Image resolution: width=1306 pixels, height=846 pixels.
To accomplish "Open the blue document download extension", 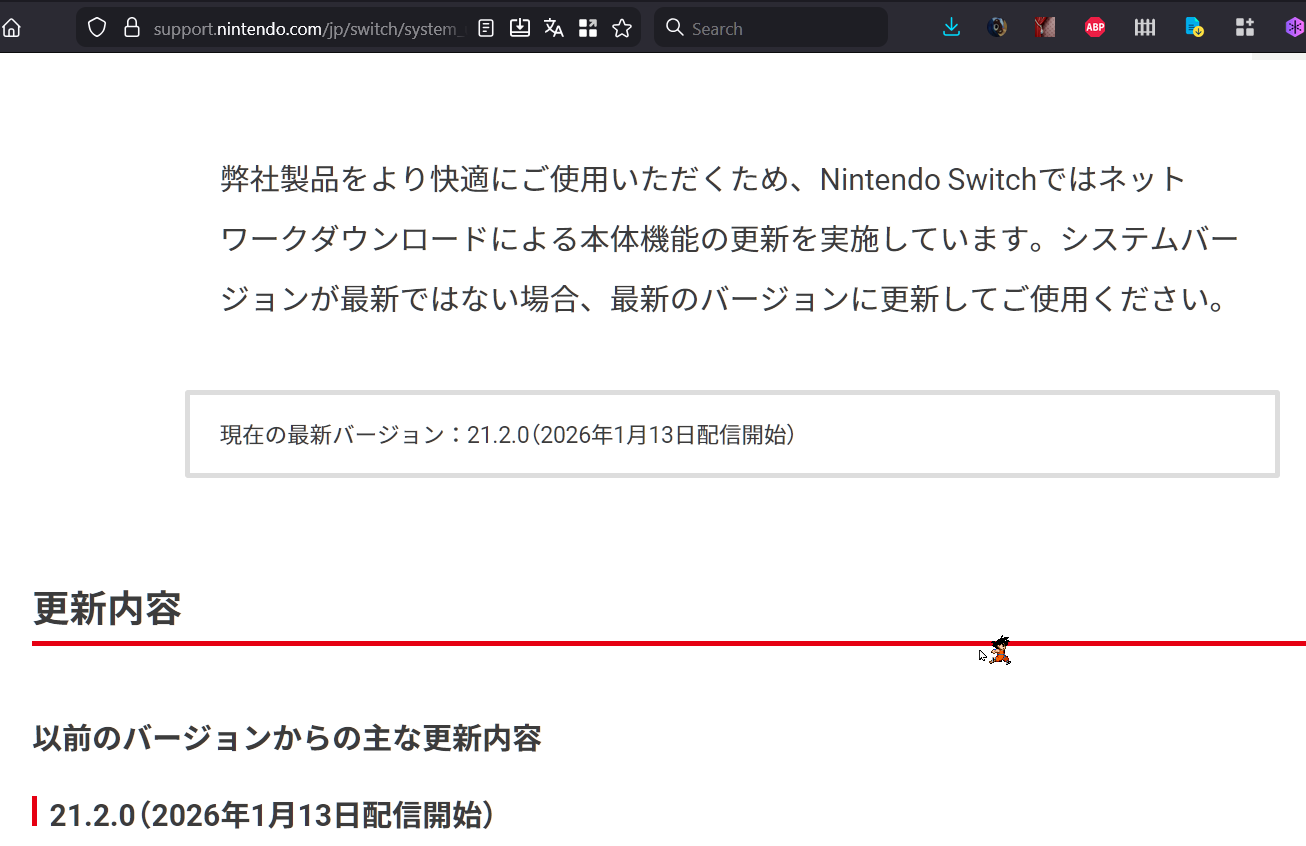I will (x=1194, y=28).
